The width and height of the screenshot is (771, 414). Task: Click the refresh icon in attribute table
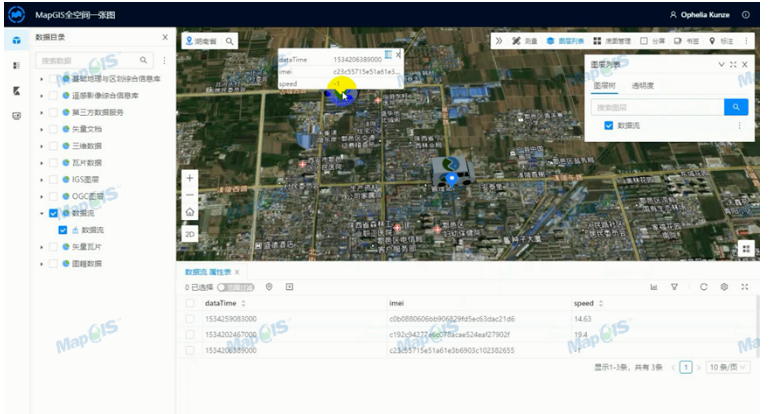(703, 287)
